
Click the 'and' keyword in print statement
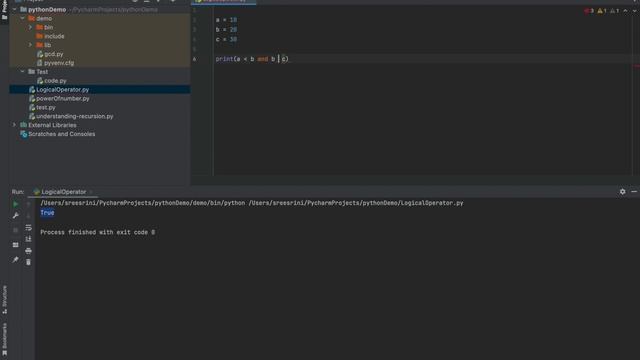pyautogui.click(x=263, y=59)
